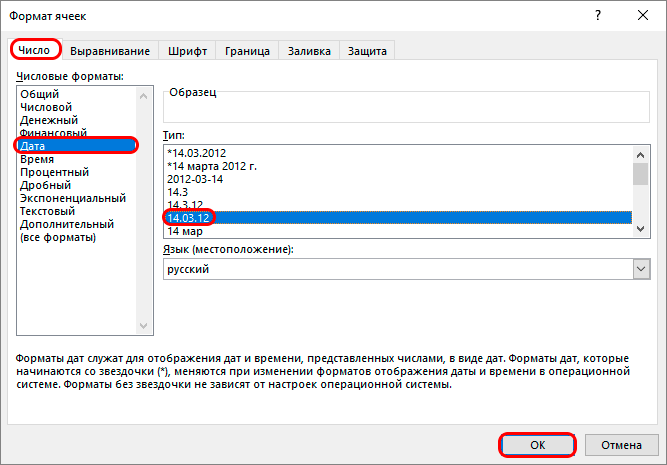Click the help question mark icon

[598, 16]
